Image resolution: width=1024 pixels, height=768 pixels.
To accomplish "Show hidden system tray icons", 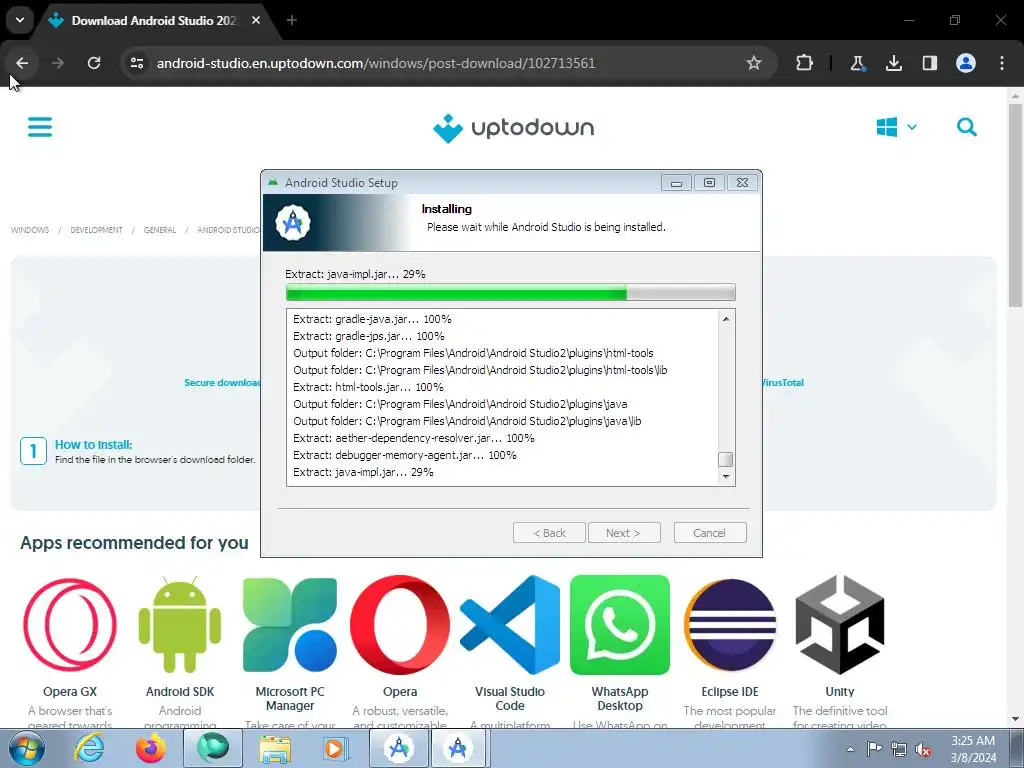I will click(850, 749).
